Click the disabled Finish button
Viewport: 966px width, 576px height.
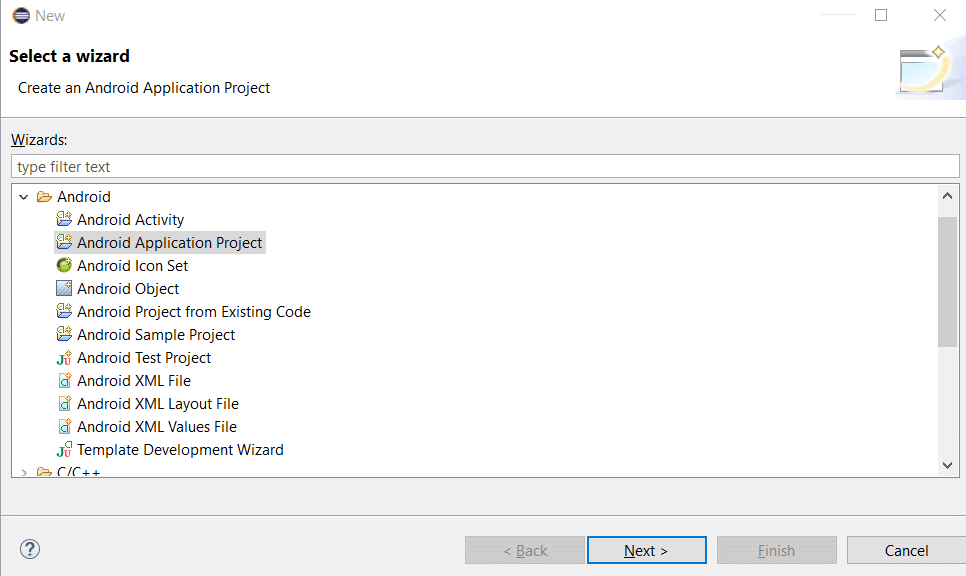777,550
